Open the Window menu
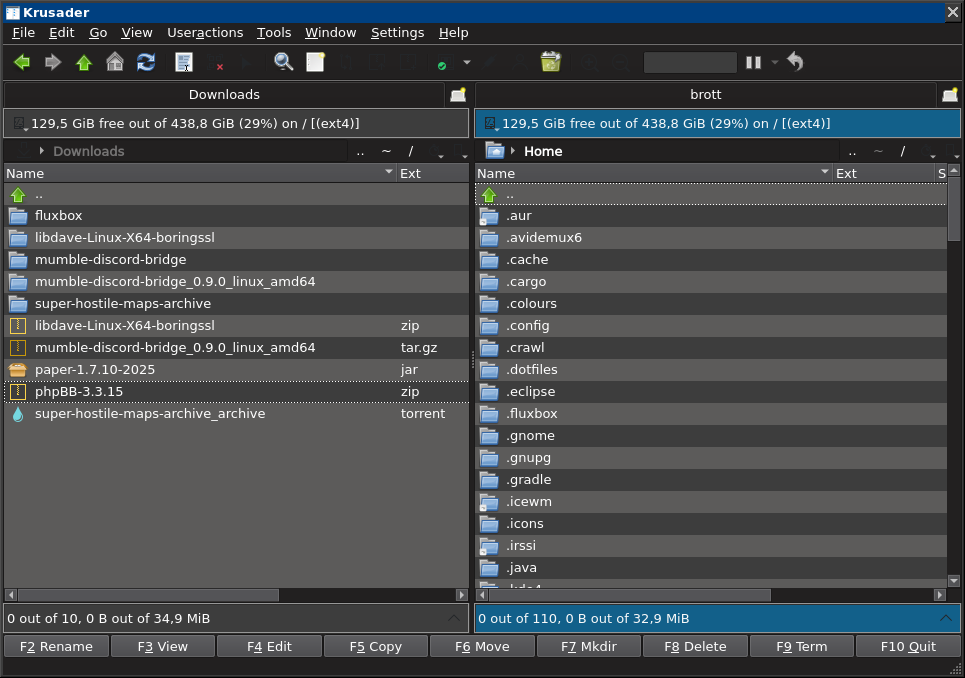The height and width of the screenshot is (678, 965). tap(330, 33)
